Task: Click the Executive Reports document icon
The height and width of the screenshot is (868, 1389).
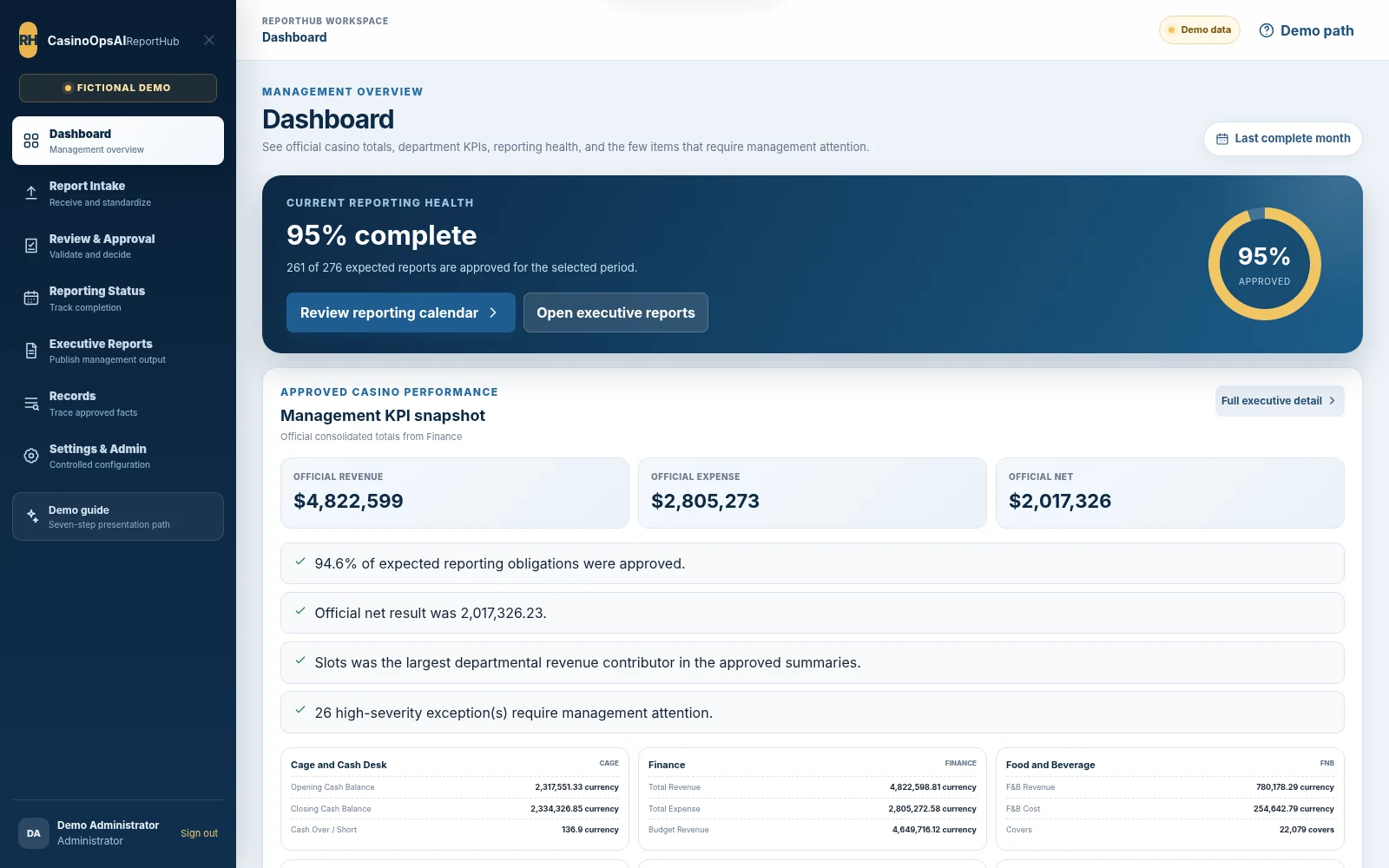Action: click(31, 351)
